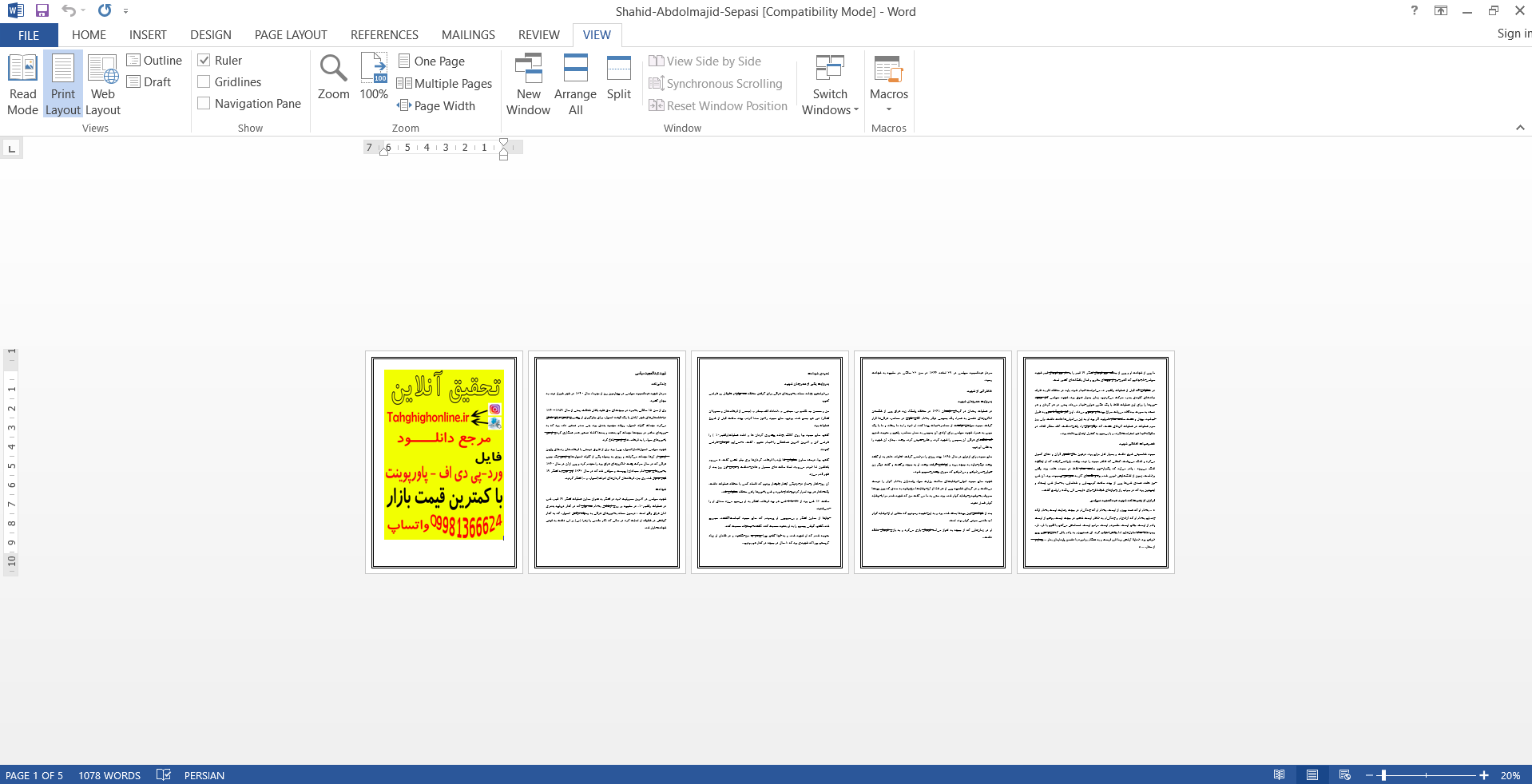Click the tab selector L button
The width and height of the screenshot is (1532, 784).
click(11, 148)
